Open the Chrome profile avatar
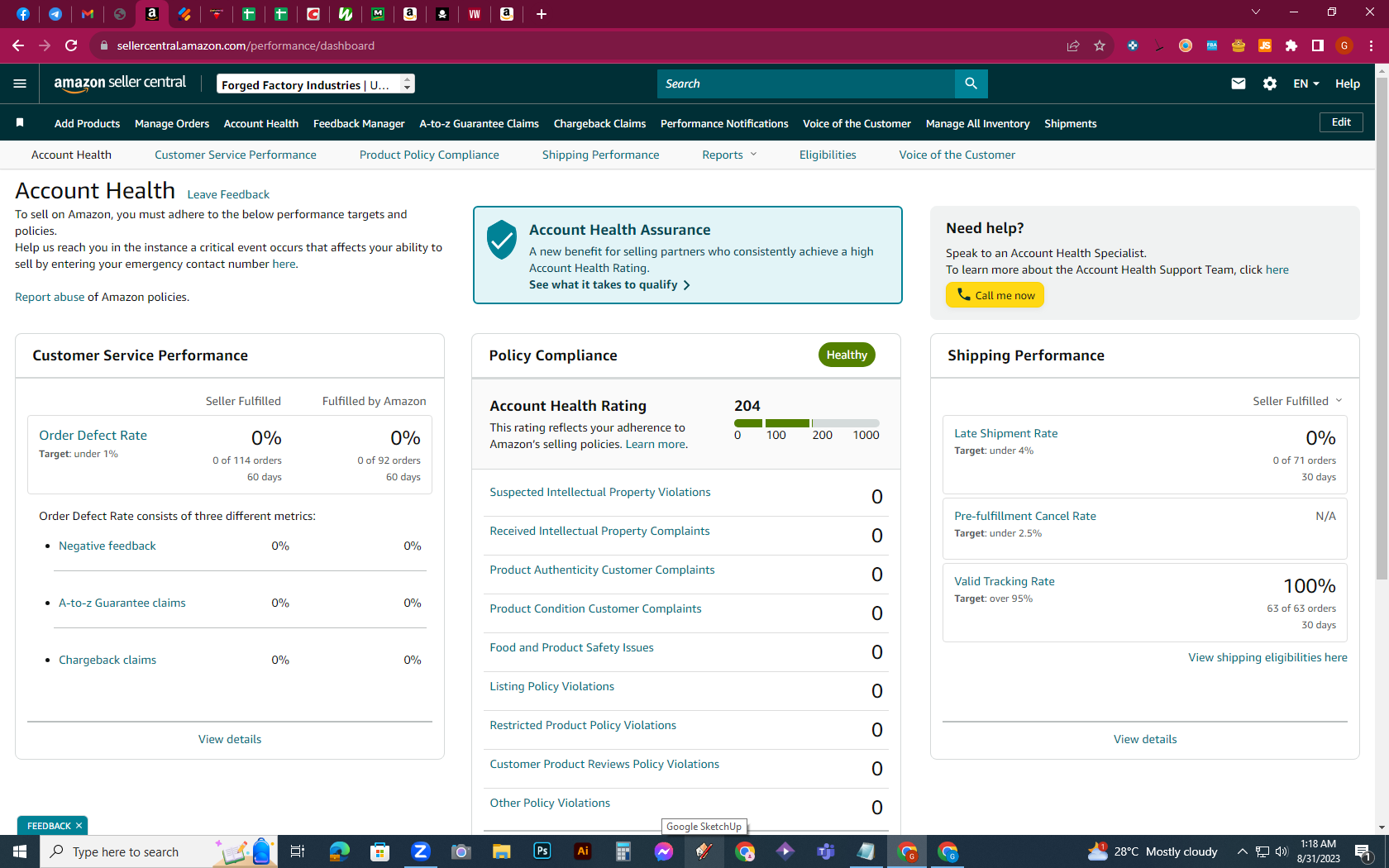 pyautogui.click(x=1344, y=45)
